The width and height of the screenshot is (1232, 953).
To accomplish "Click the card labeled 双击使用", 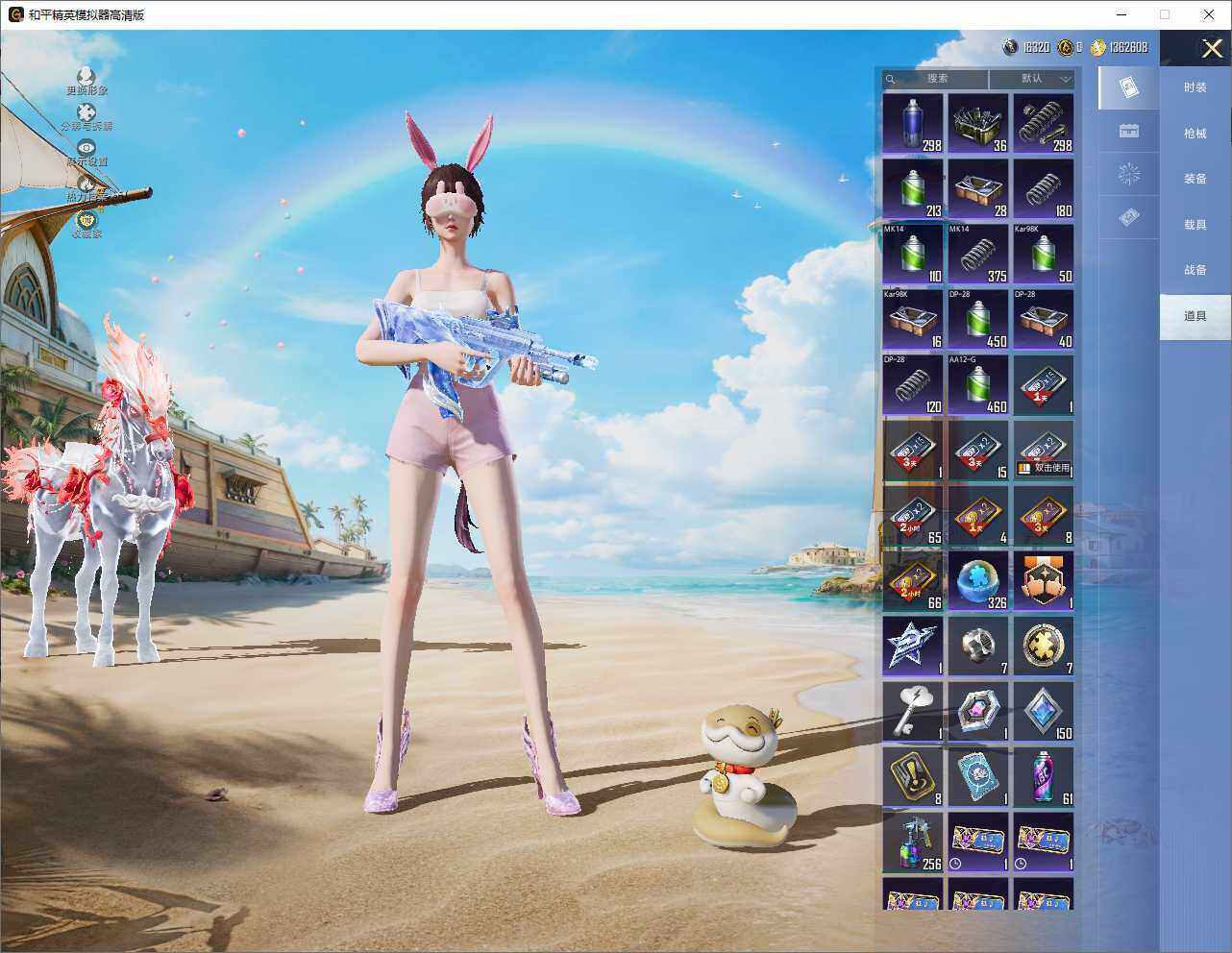I will pyautogui.click(x=1044, y=451).
